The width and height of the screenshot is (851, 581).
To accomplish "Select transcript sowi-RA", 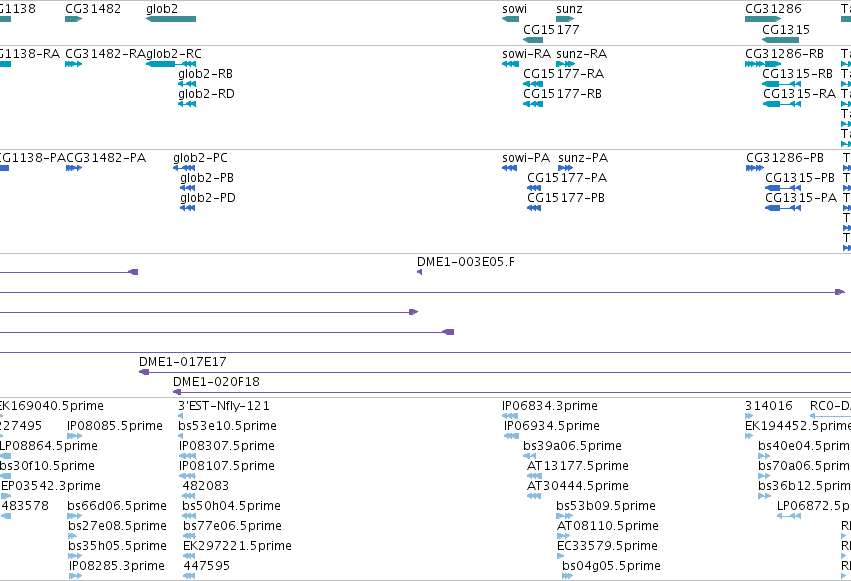I will (511, 64).
